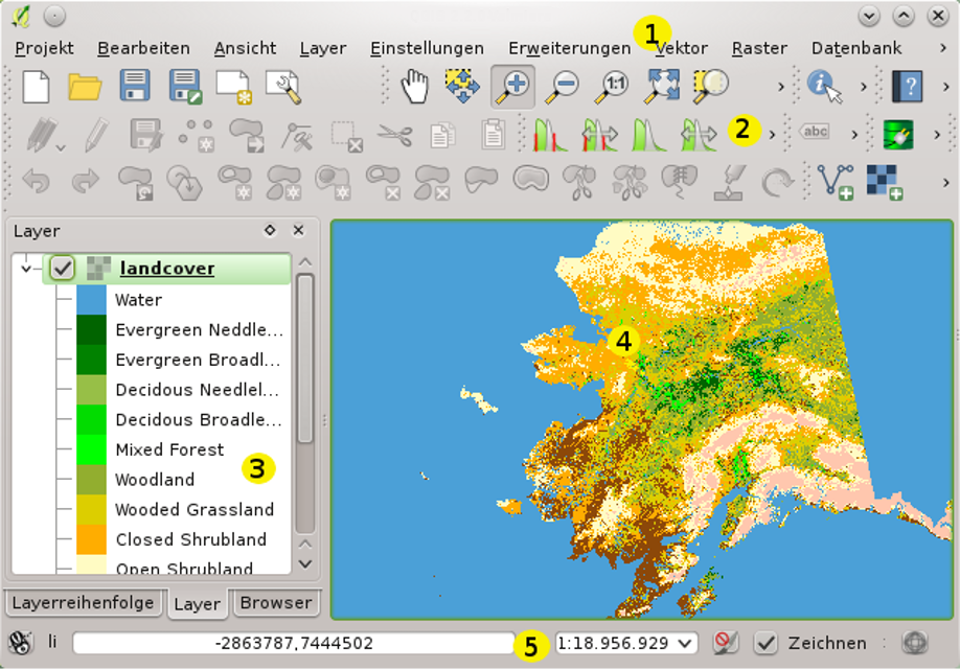Close the Layer panel
The height and width of the screenshot is (669, 960).
pyautogui.click(x=298, y=230)
